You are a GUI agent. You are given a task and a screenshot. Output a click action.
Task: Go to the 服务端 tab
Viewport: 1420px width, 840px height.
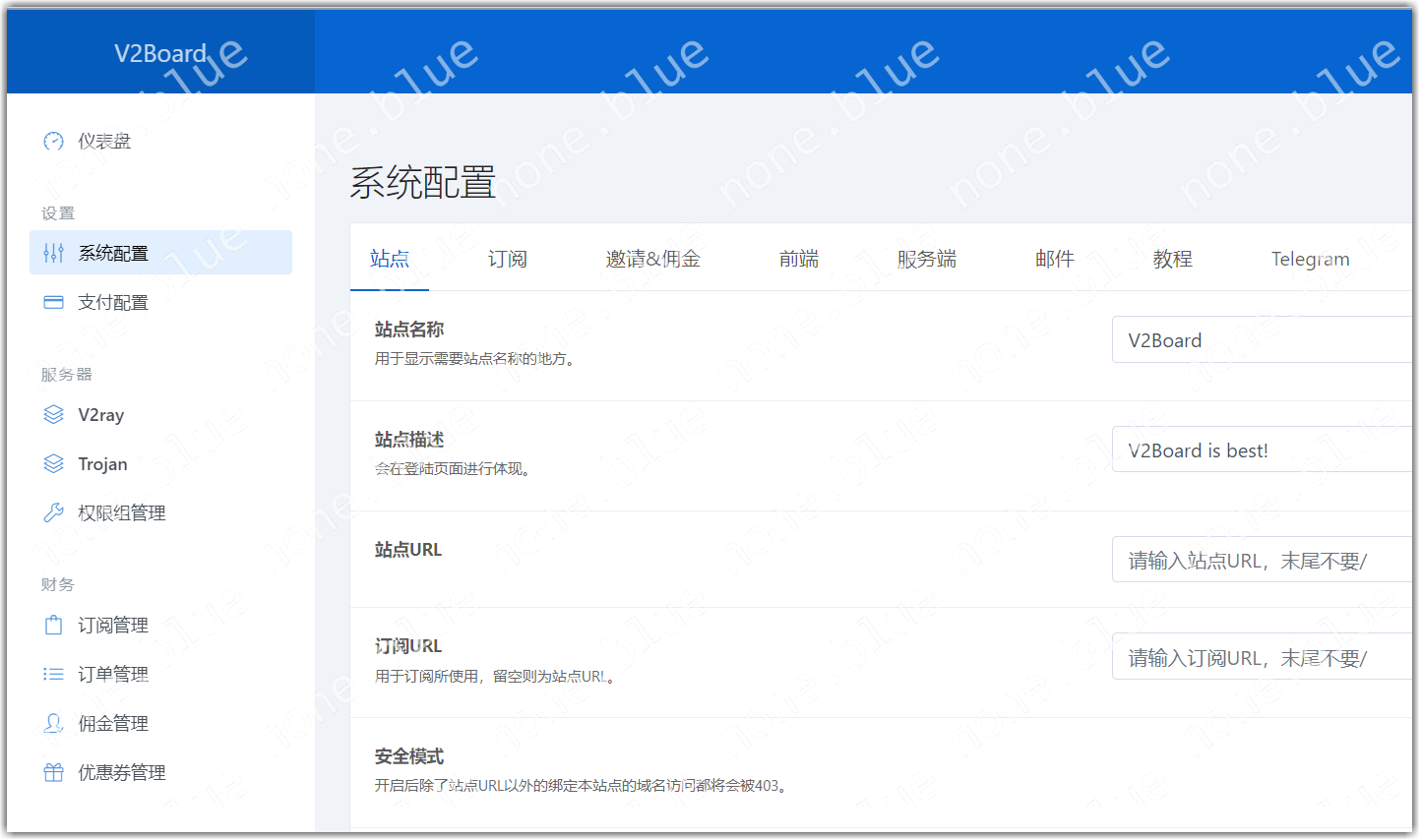click(x=927, y=260)
